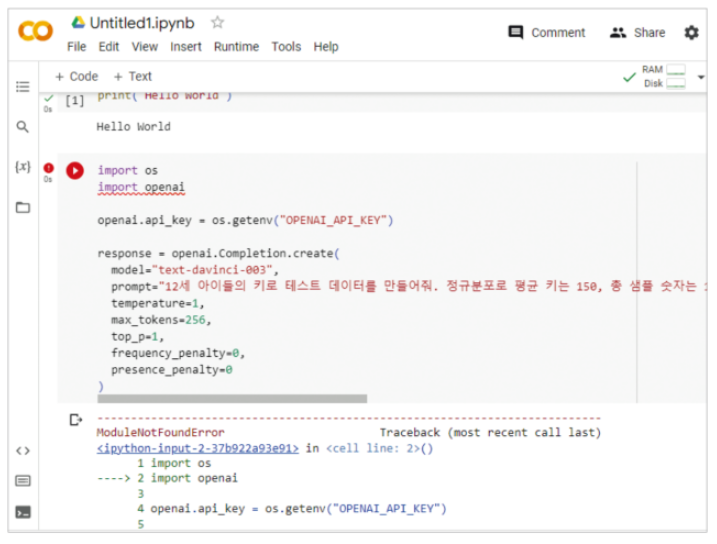Click the model="text-davinci-003" line
The width and height of the screenshot is (717, 544).
pos(195,270)
